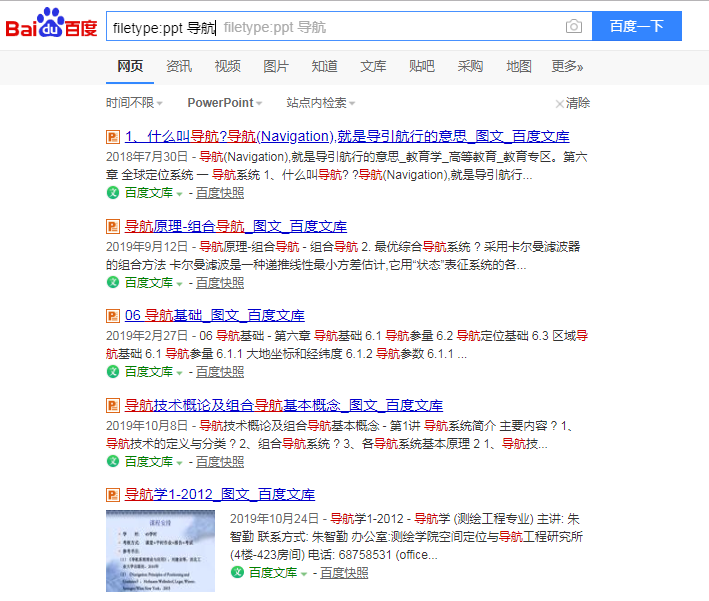Click the camera image search icon
The height and width of the screenshot is (601, 709).
click(x=573, y=26)
